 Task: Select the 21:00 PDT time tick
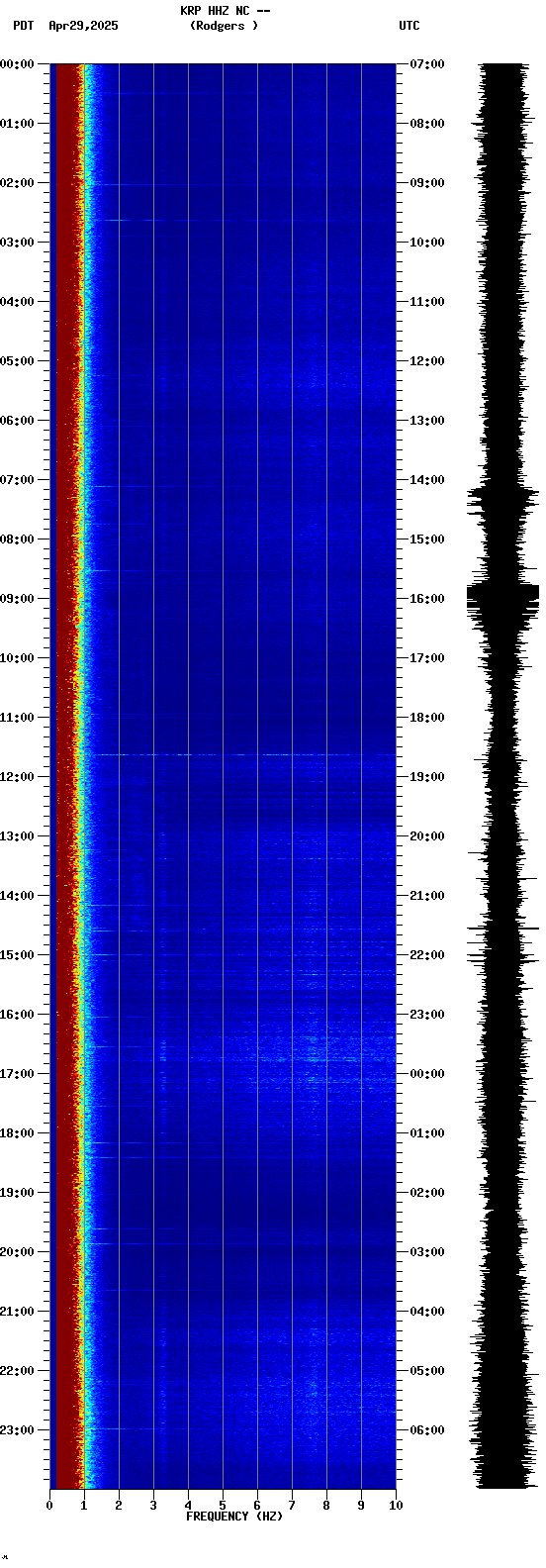click(19, 1312)
